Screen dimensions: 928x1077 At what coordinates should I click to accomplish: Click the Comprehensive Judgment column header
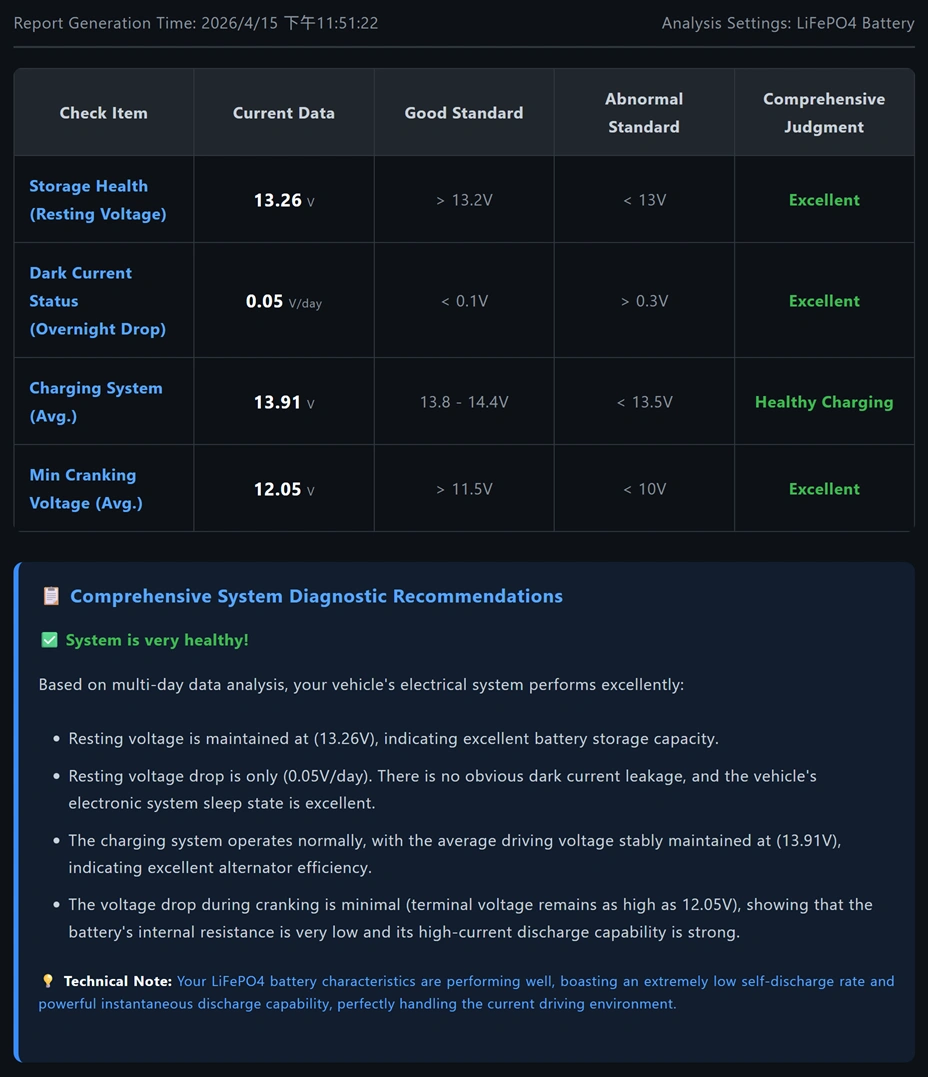click(824, 113)
